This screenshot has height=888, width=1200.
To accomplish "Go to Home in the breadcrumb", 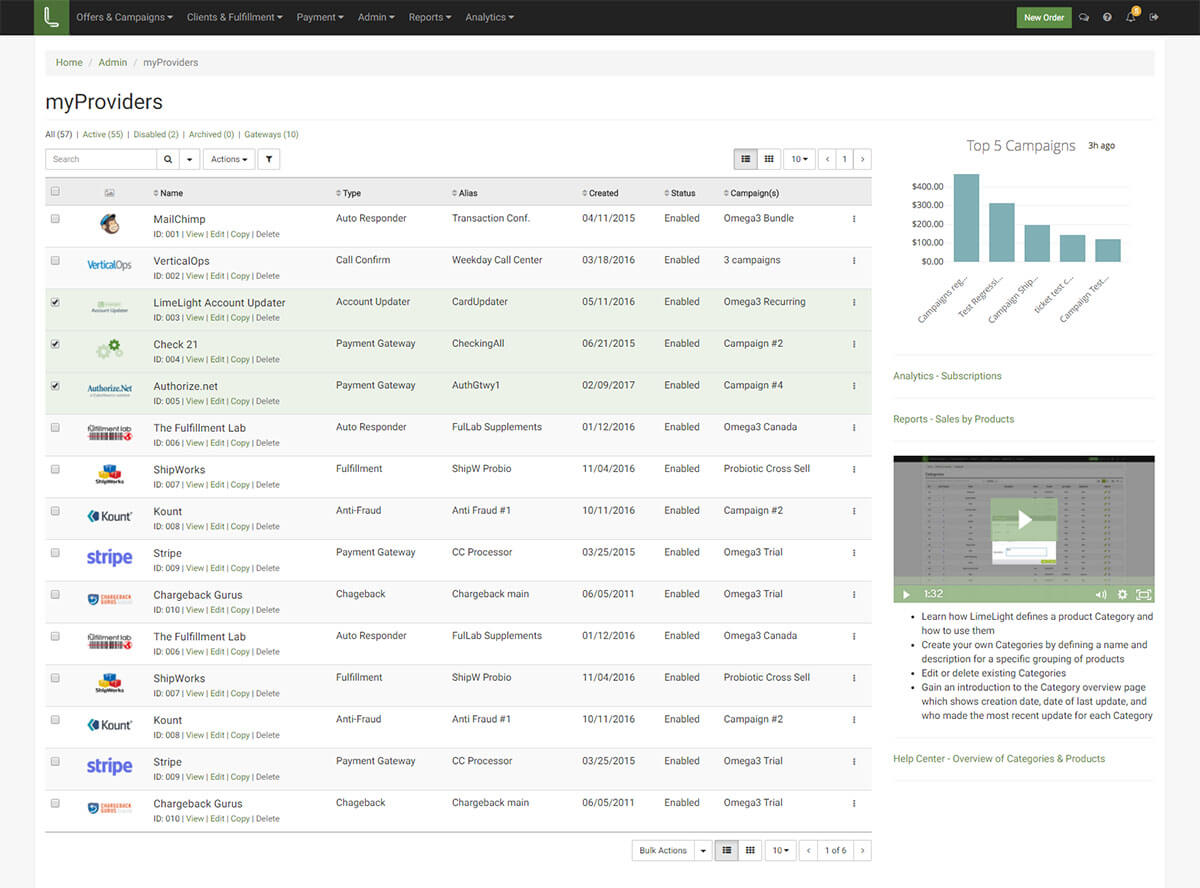I will point(69,62).
